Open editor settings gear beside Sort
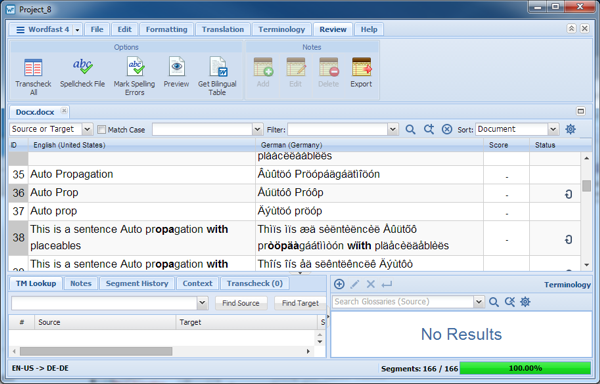600x384 pixels. point(571,129)
